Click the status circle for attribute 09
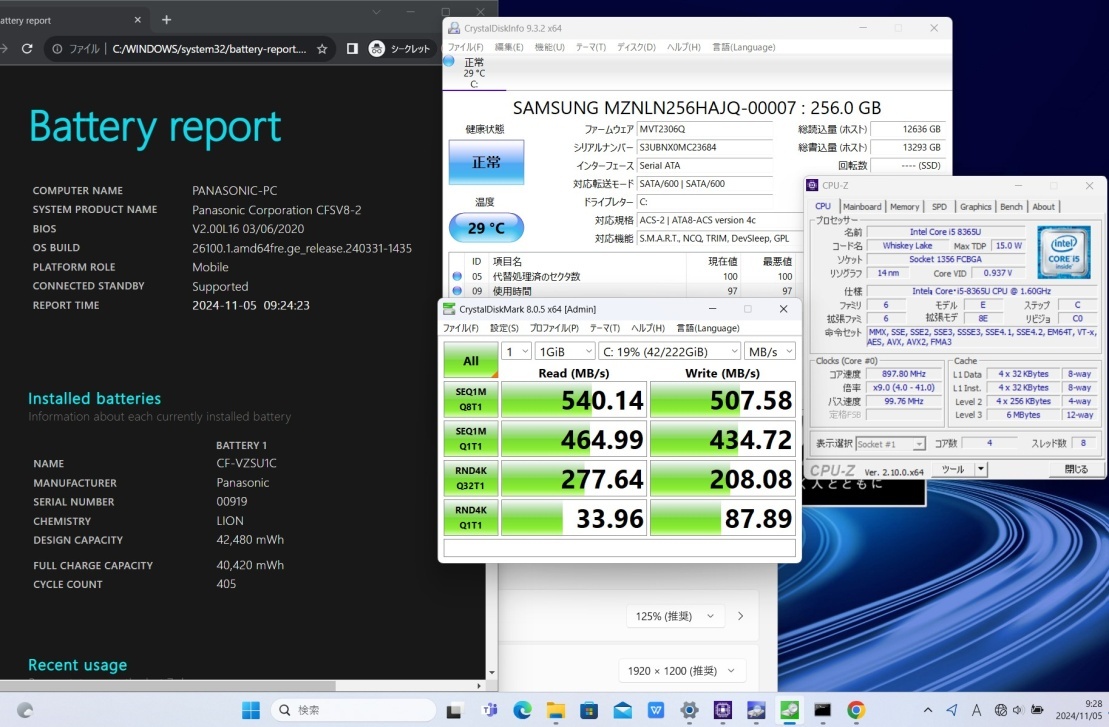The image size is (1109, 727). pos(457,291)
